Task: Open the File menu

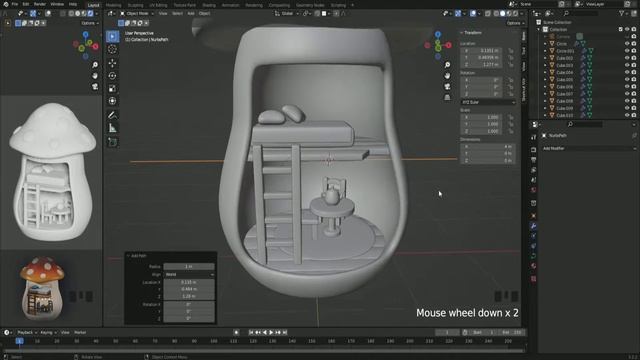Action: 15,4
